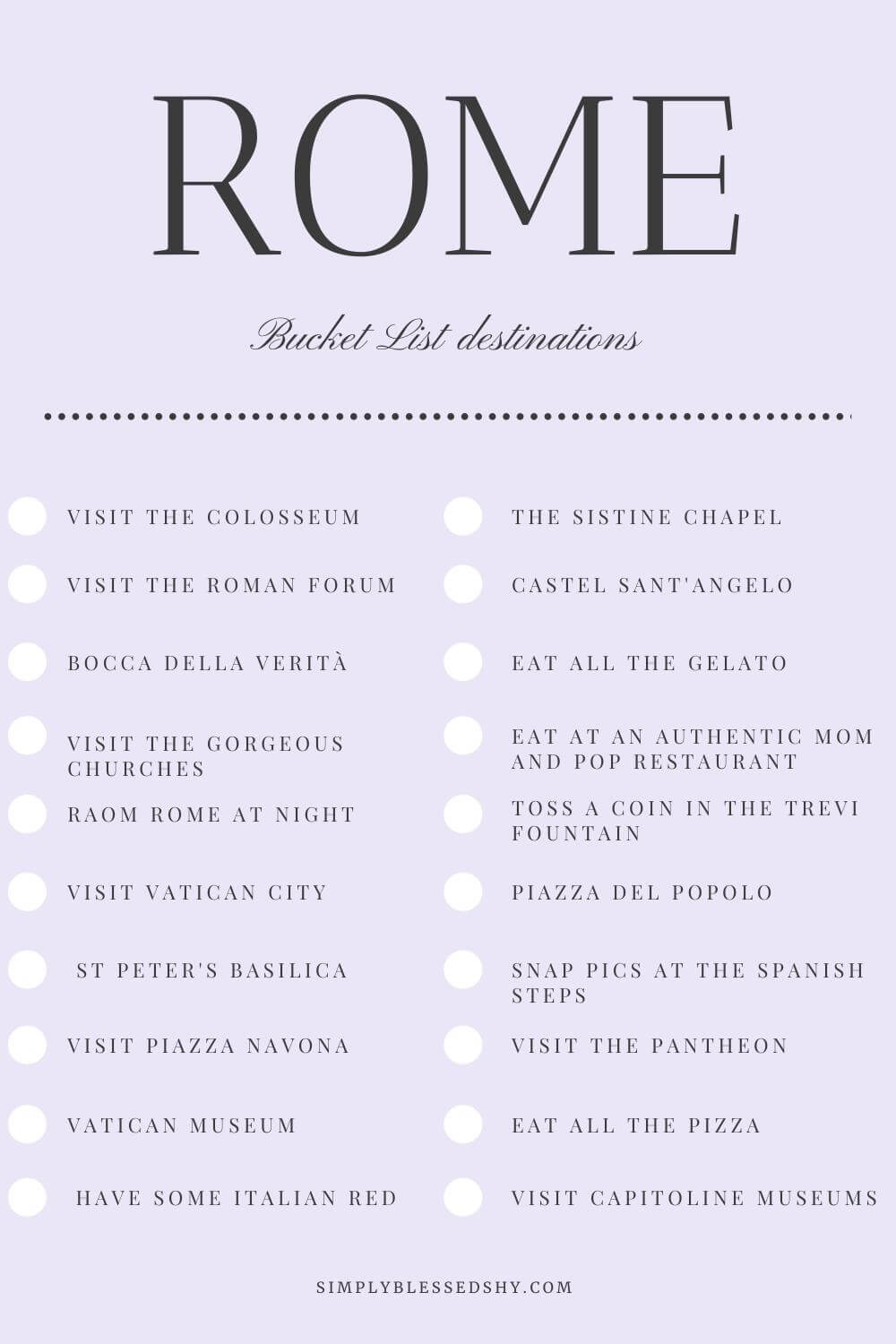Check the Spanish Steps pics circle
The height and width of the screenshot is (1344, 896).
click(463, 969)
